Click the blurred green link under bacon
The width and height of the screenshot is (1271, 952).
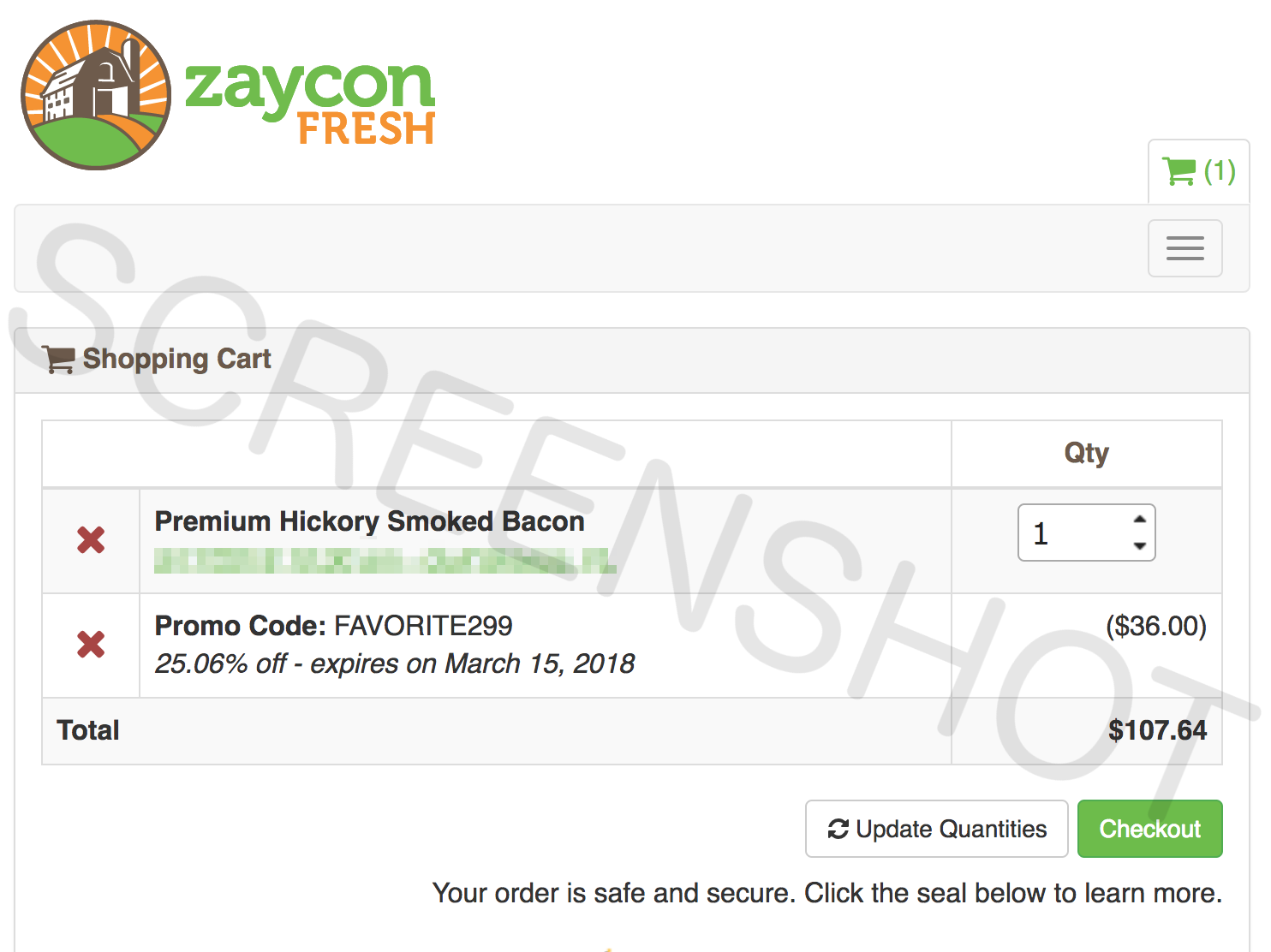click(x=385, y=561)
